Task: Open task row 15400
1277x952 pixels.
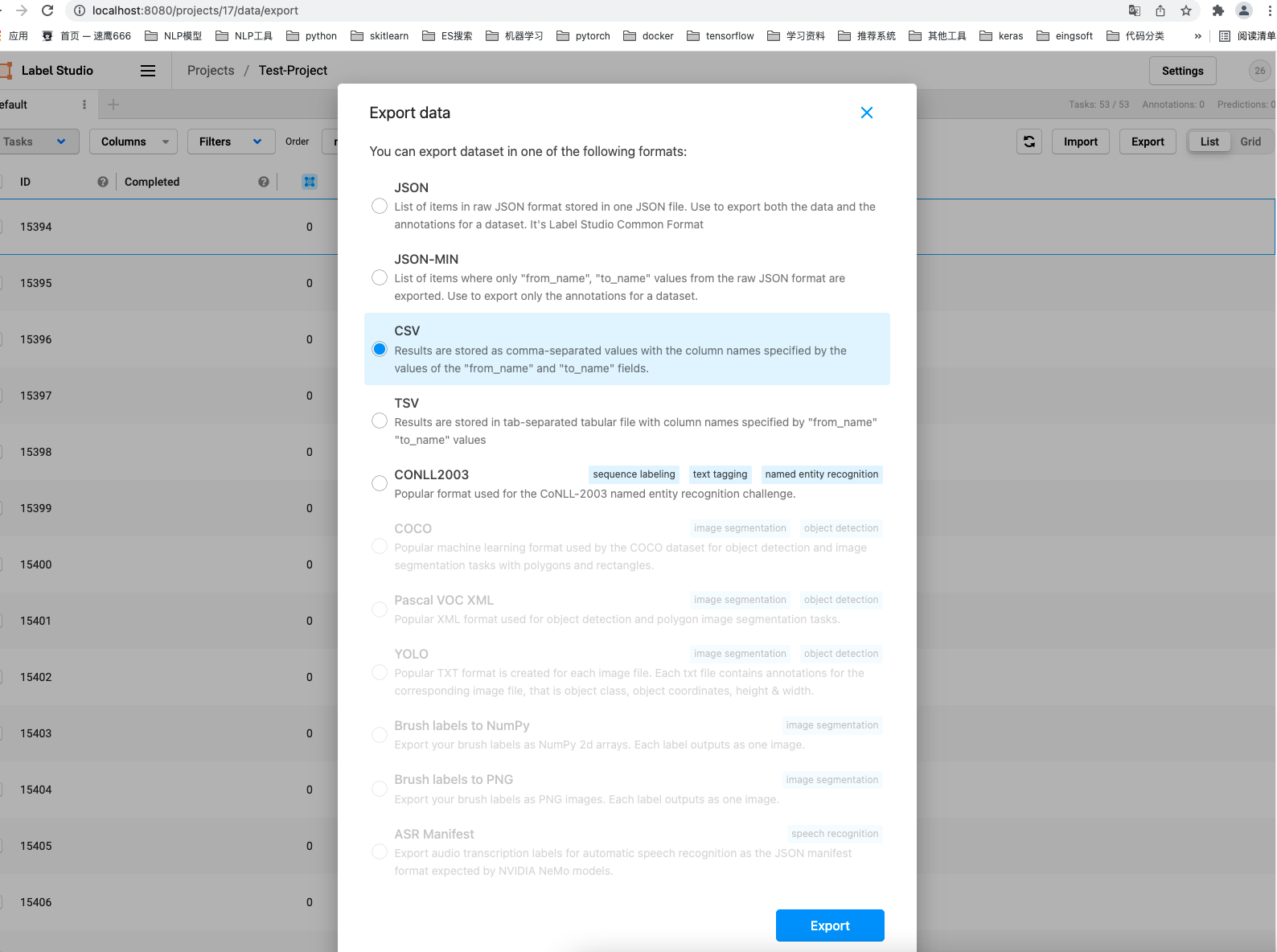Action: (169, 564)
